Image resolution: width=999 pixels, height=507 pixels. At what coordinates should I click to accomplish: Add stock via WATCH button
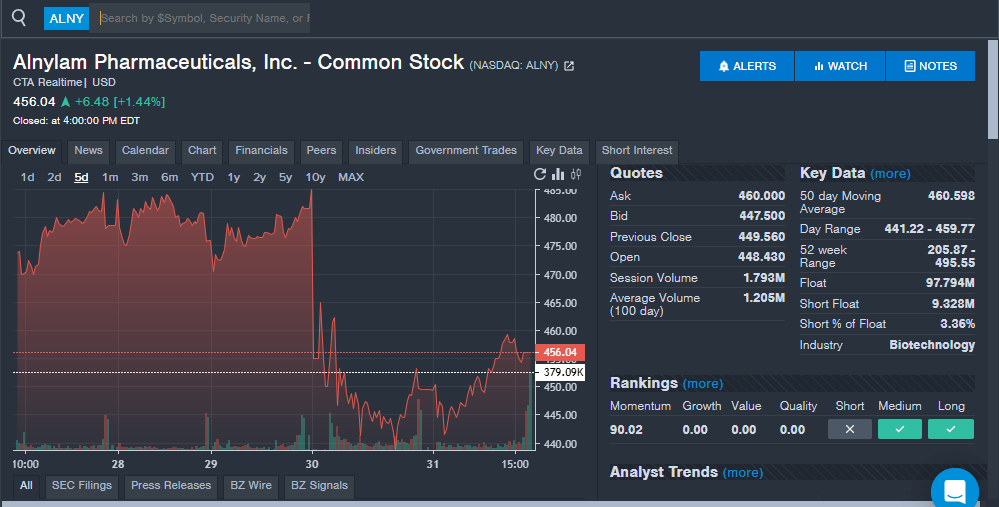coord(840,66)
